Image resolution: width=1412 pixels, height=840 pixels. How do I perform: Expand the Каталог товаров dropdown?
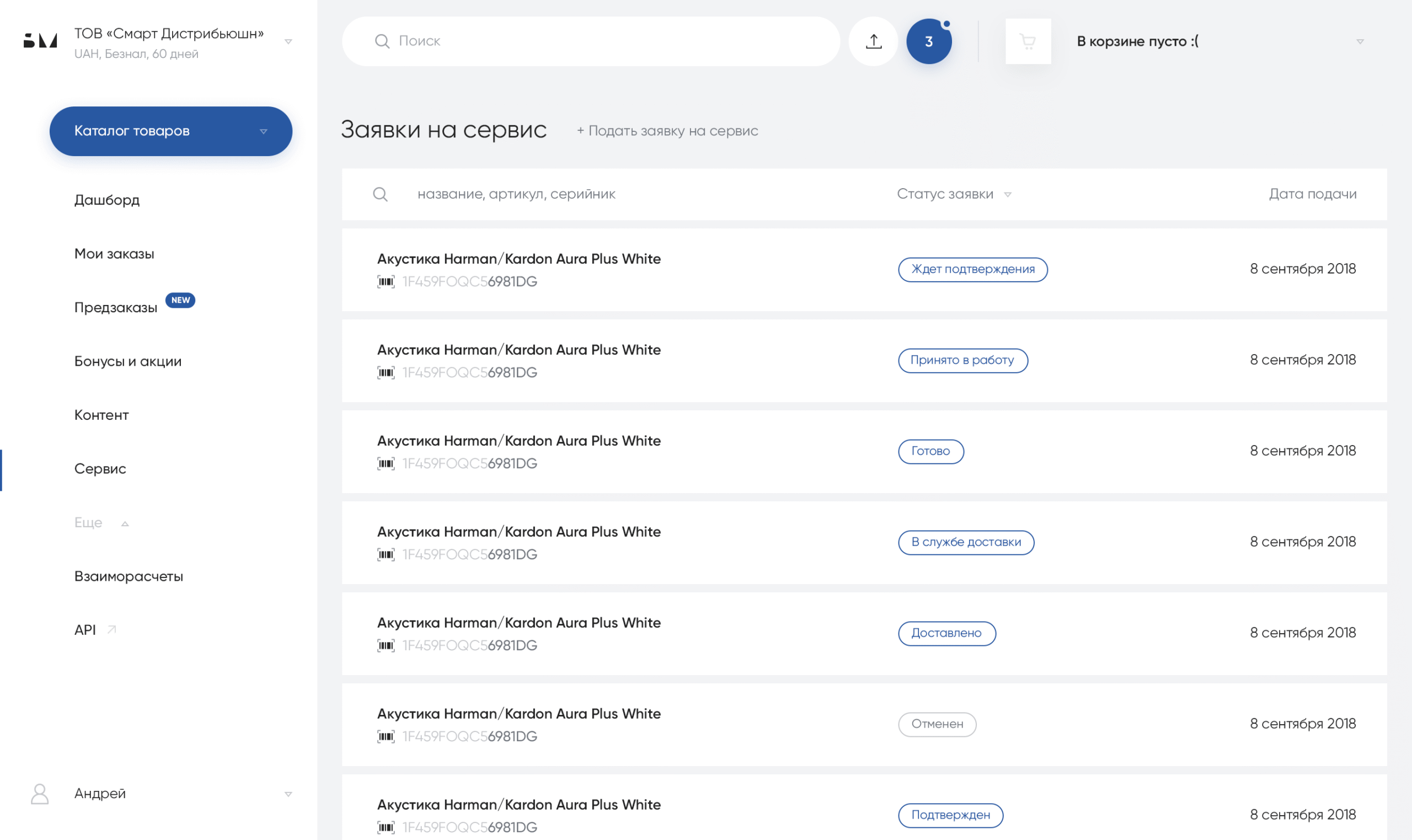pyautogui.click(x=170, y=131)
